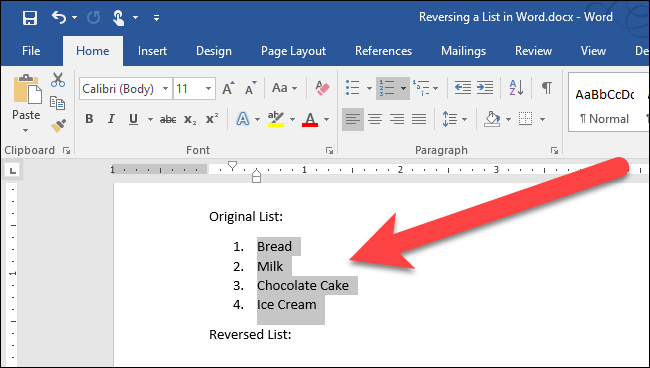Click the Save floppy disk icon

pyautogui.click(x=30, y=18)
